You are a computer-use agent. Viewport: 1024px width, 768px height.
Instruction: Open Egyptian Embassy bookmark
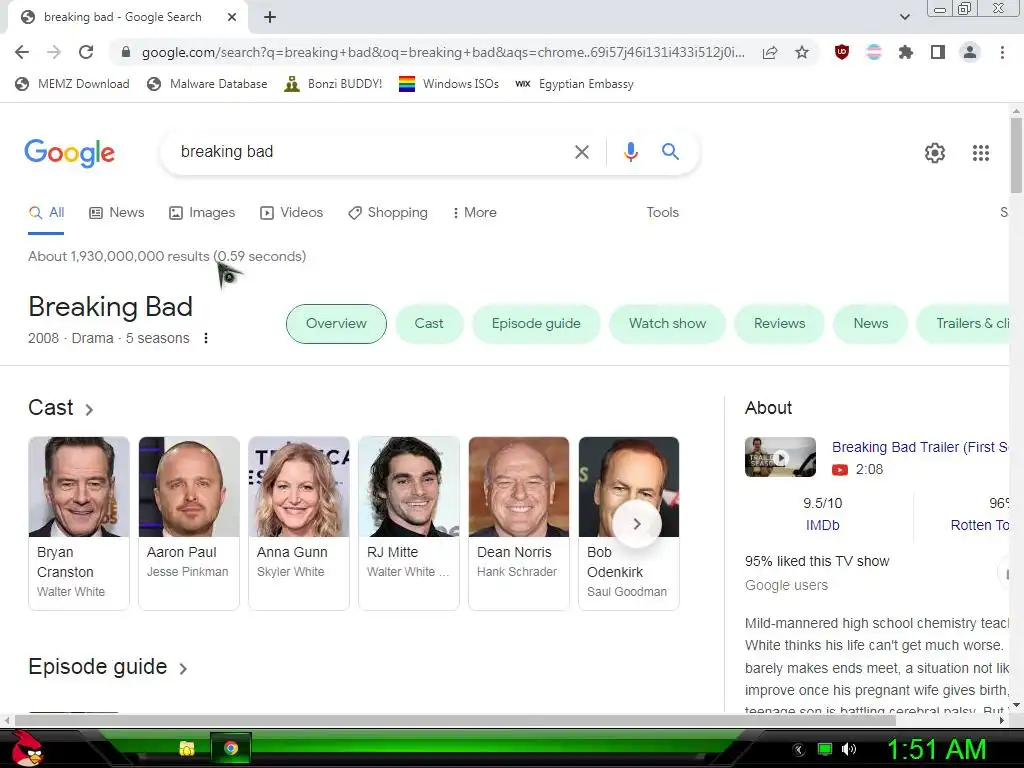[574, 84]
